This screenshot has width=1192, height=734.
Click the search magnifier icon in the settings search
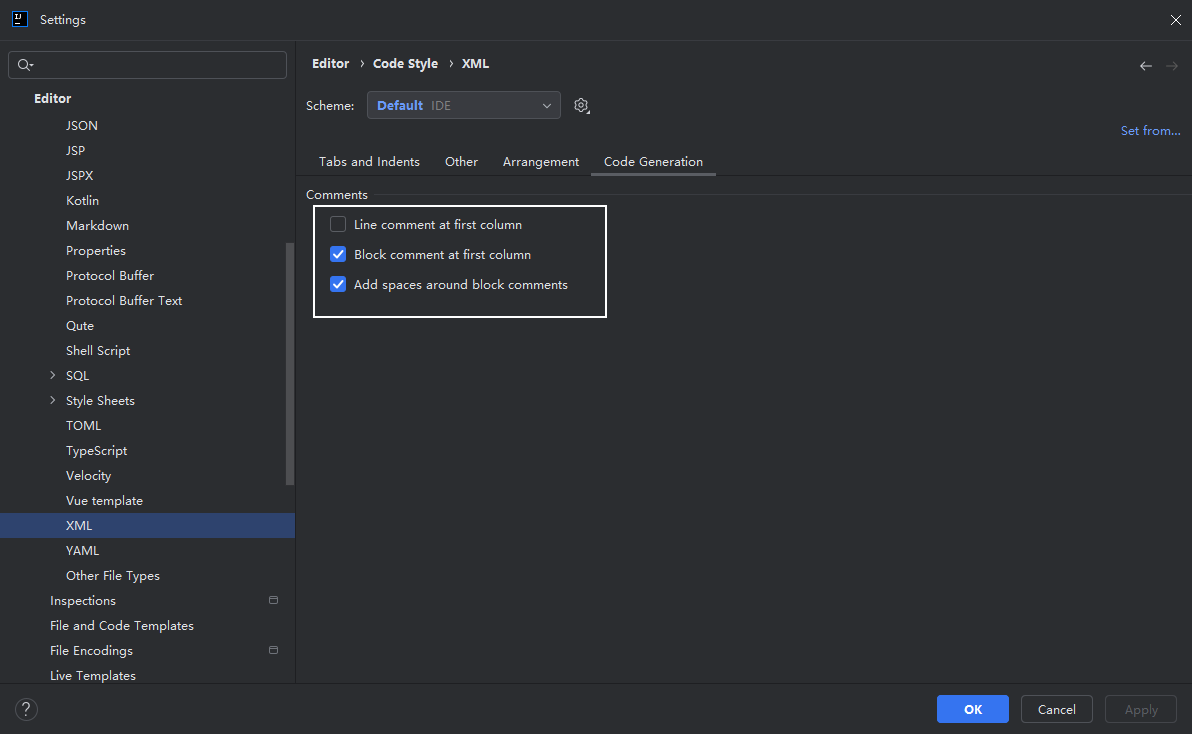tap(25, 65)
